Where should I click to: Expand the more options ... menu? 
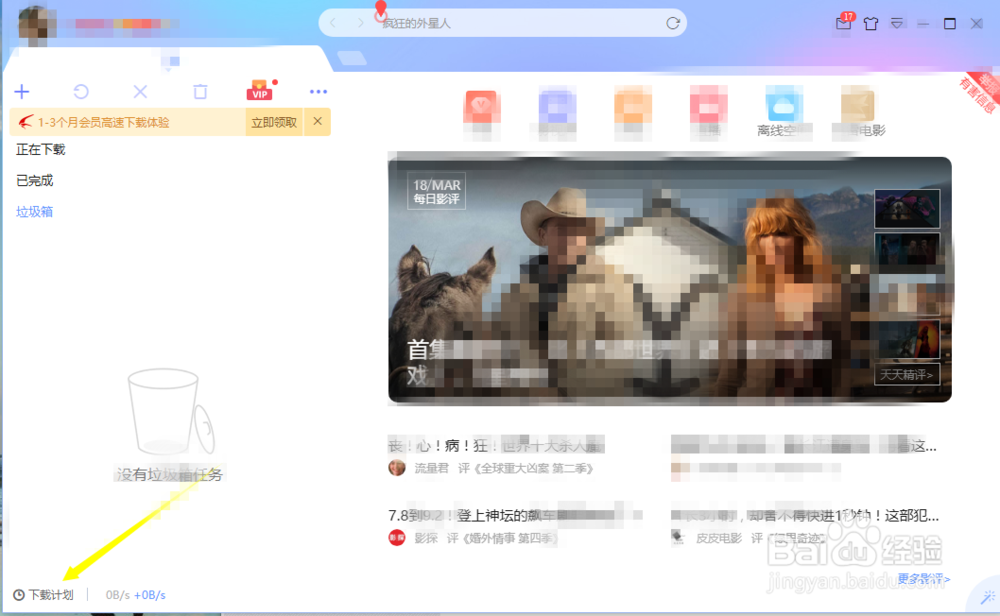(x=318, y=91)
